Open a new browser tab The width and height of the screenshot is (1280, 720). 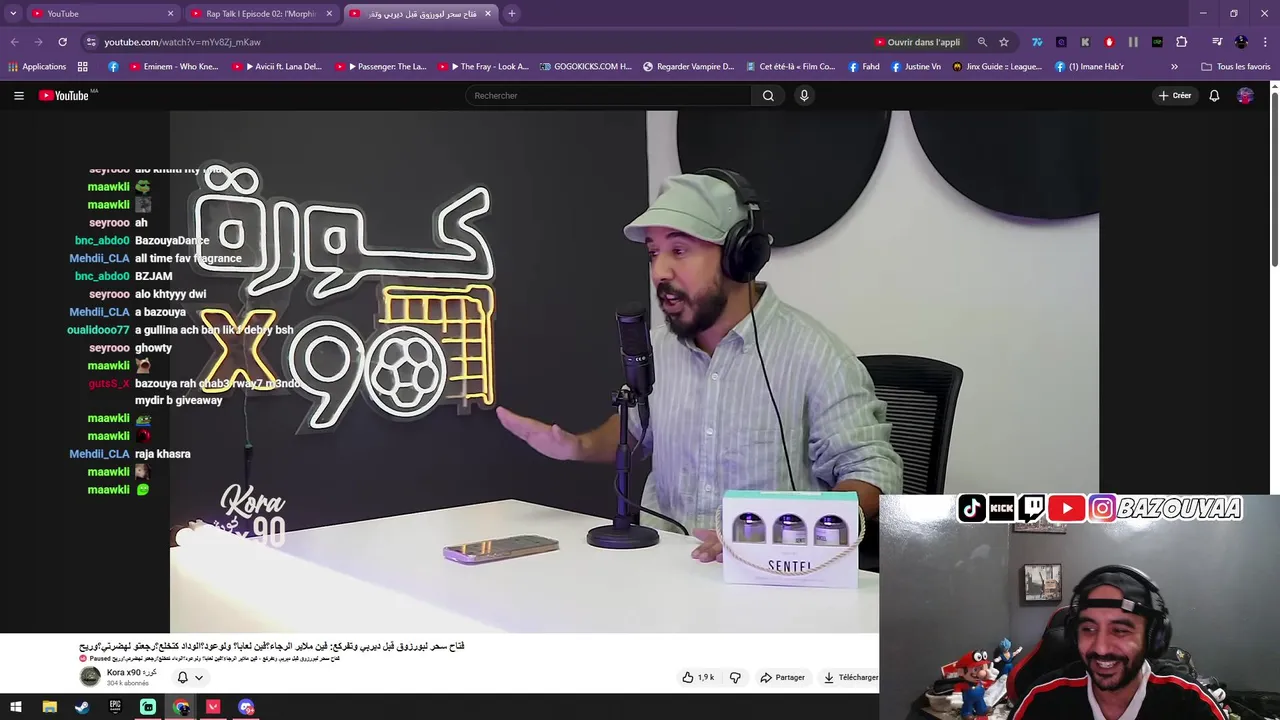511,14
